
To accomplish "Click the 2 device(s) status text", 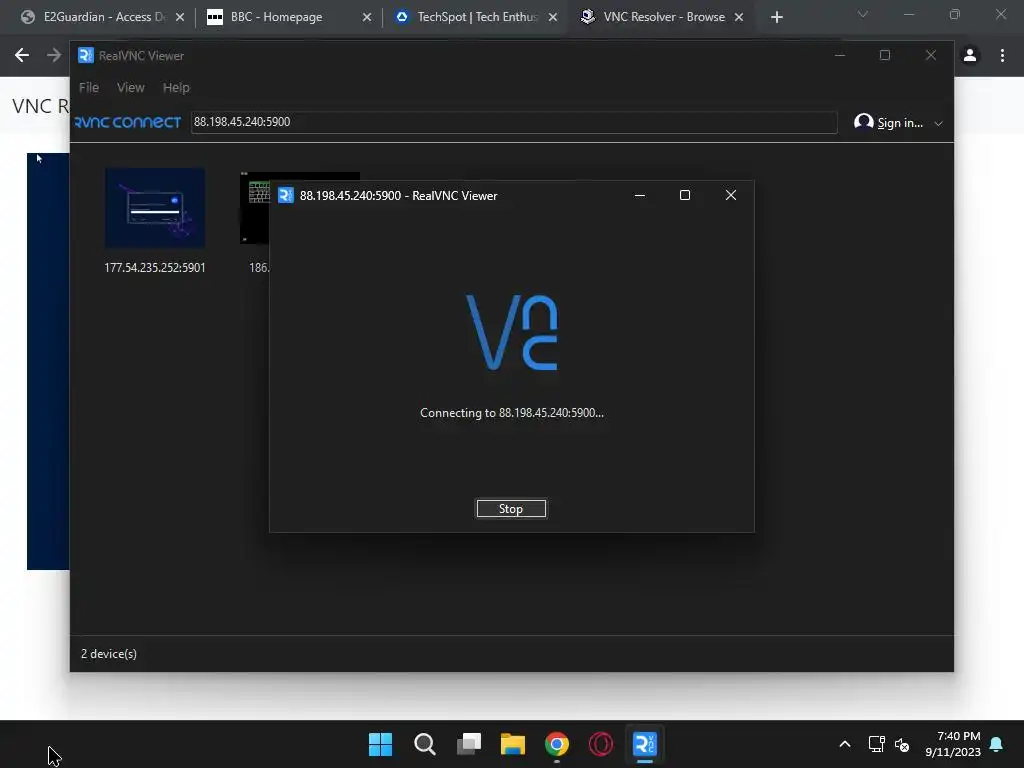I will pyautogui.click(x=109, y=654).
